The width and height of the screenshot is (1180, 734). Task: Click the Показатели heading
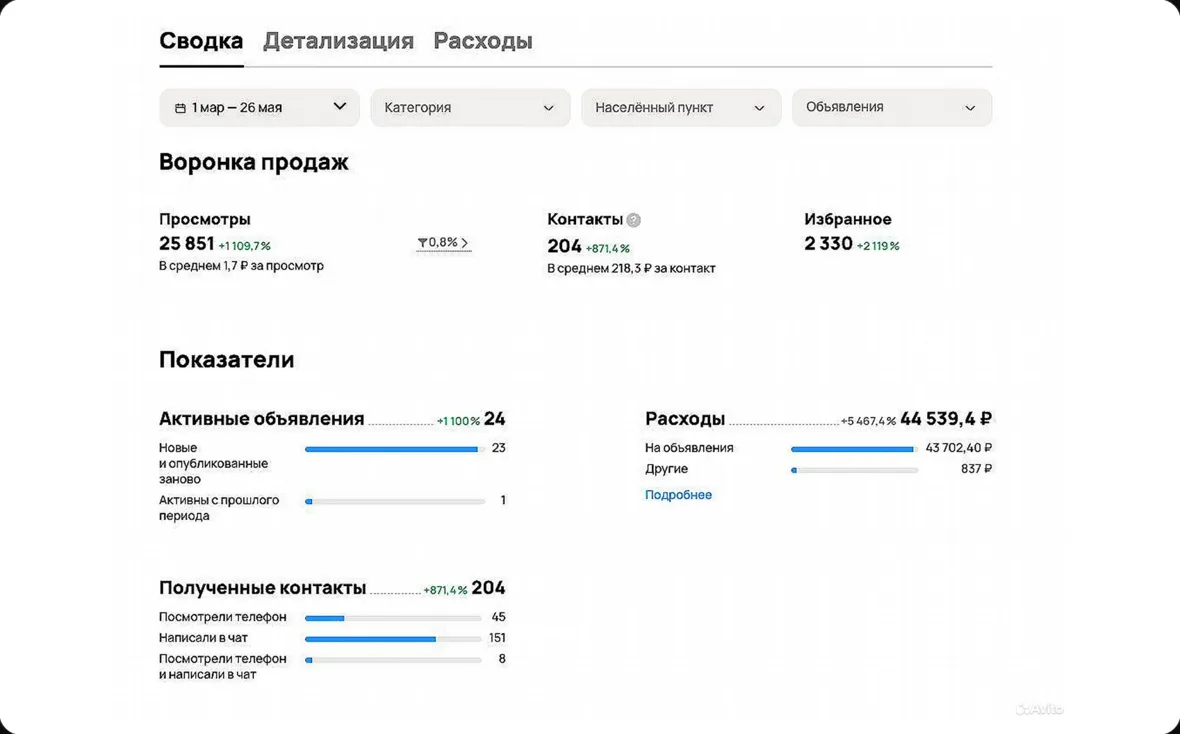tap(227, 360)
